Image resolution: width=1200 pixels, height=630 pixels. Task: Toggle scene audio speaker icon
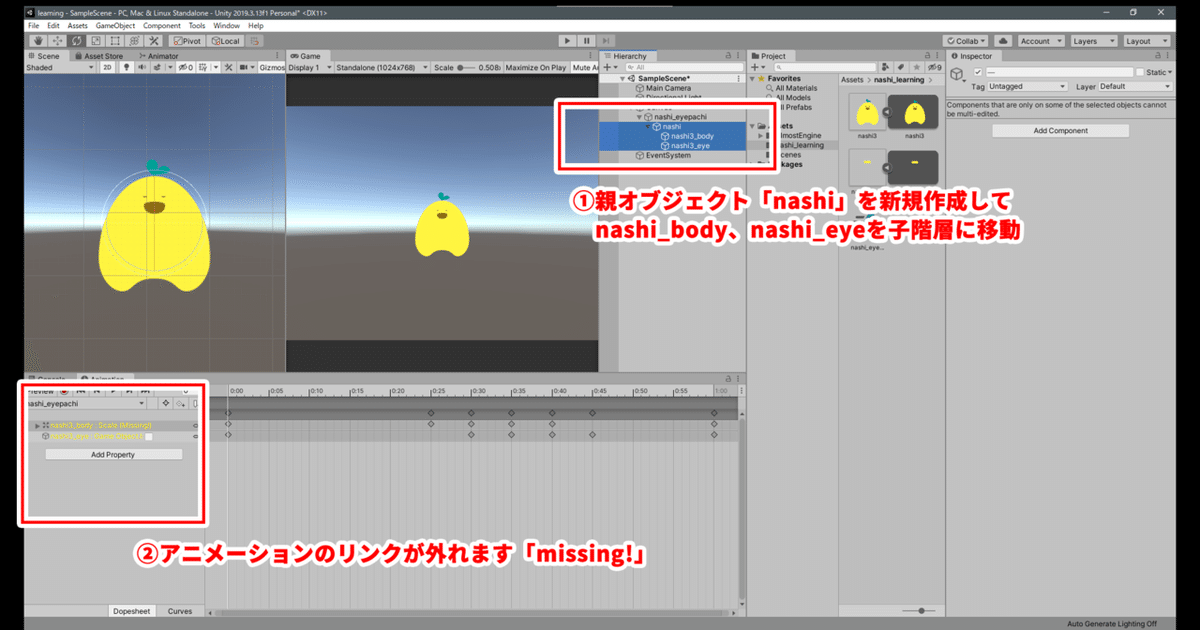pyautogui.click(x=141, y=67)
